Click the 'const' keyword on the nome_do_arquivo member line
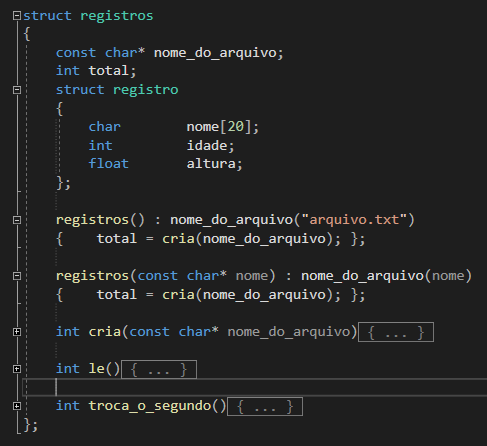Image resolution: width=487 pixels, height=446 pixels. [x=76, y=53]
